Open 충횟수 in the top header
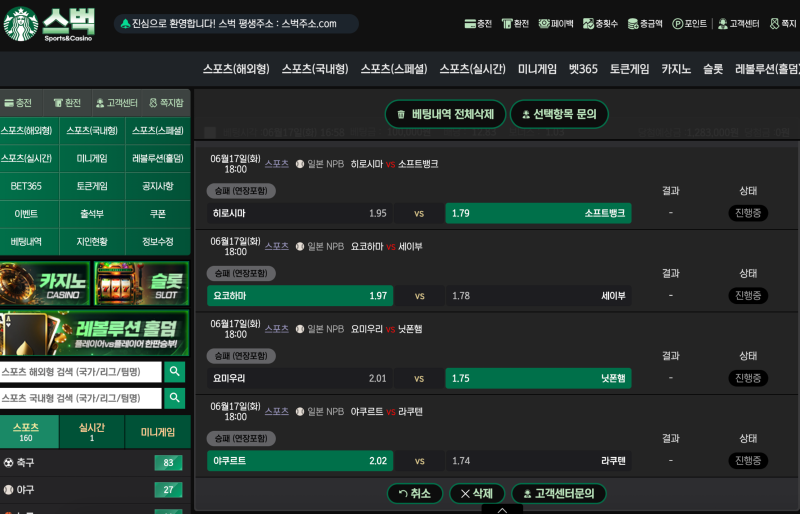800x514 pixels. (x=601, y=23)
